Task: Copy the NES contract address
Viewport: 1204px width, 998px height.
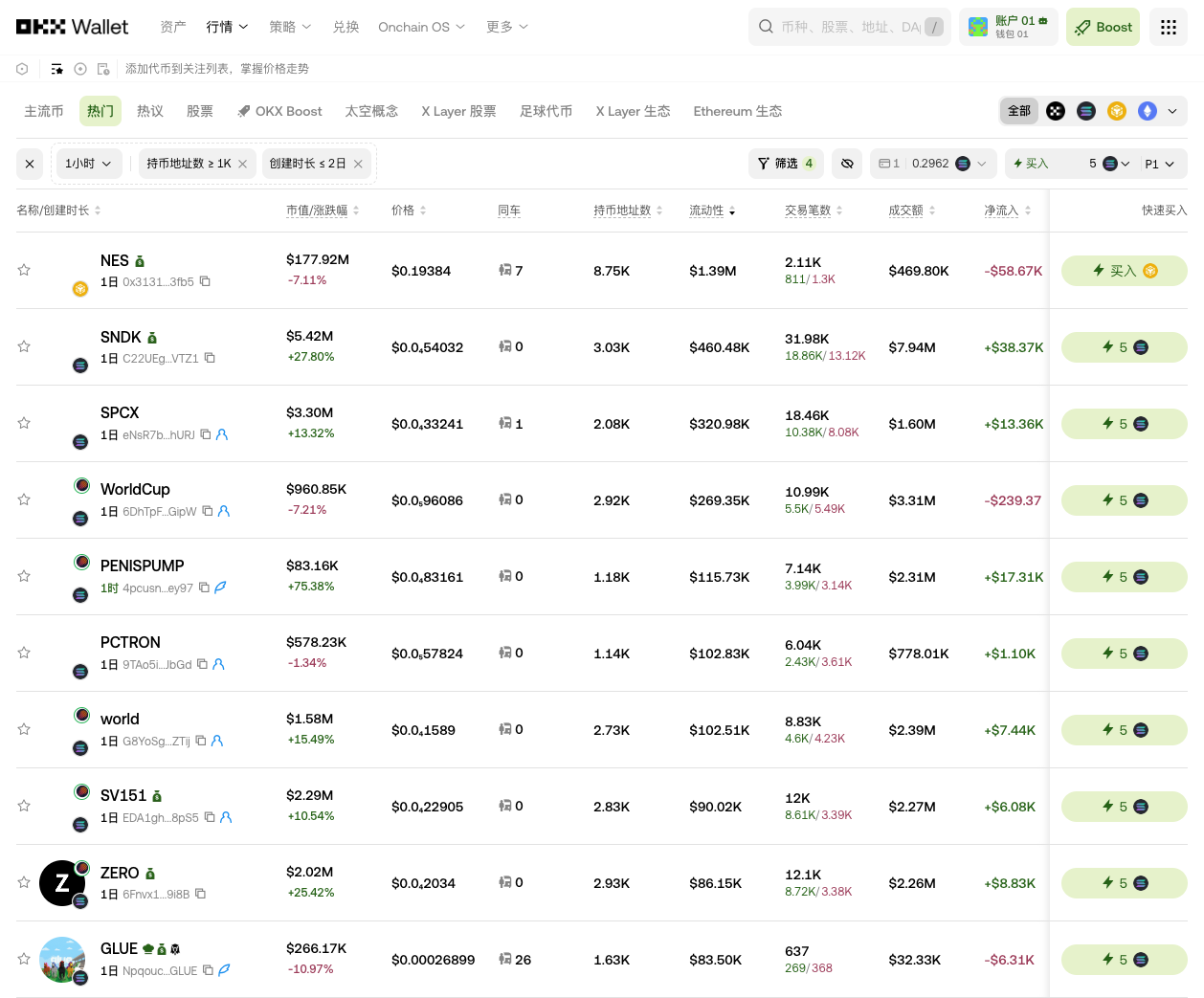Action: (205, 281)
